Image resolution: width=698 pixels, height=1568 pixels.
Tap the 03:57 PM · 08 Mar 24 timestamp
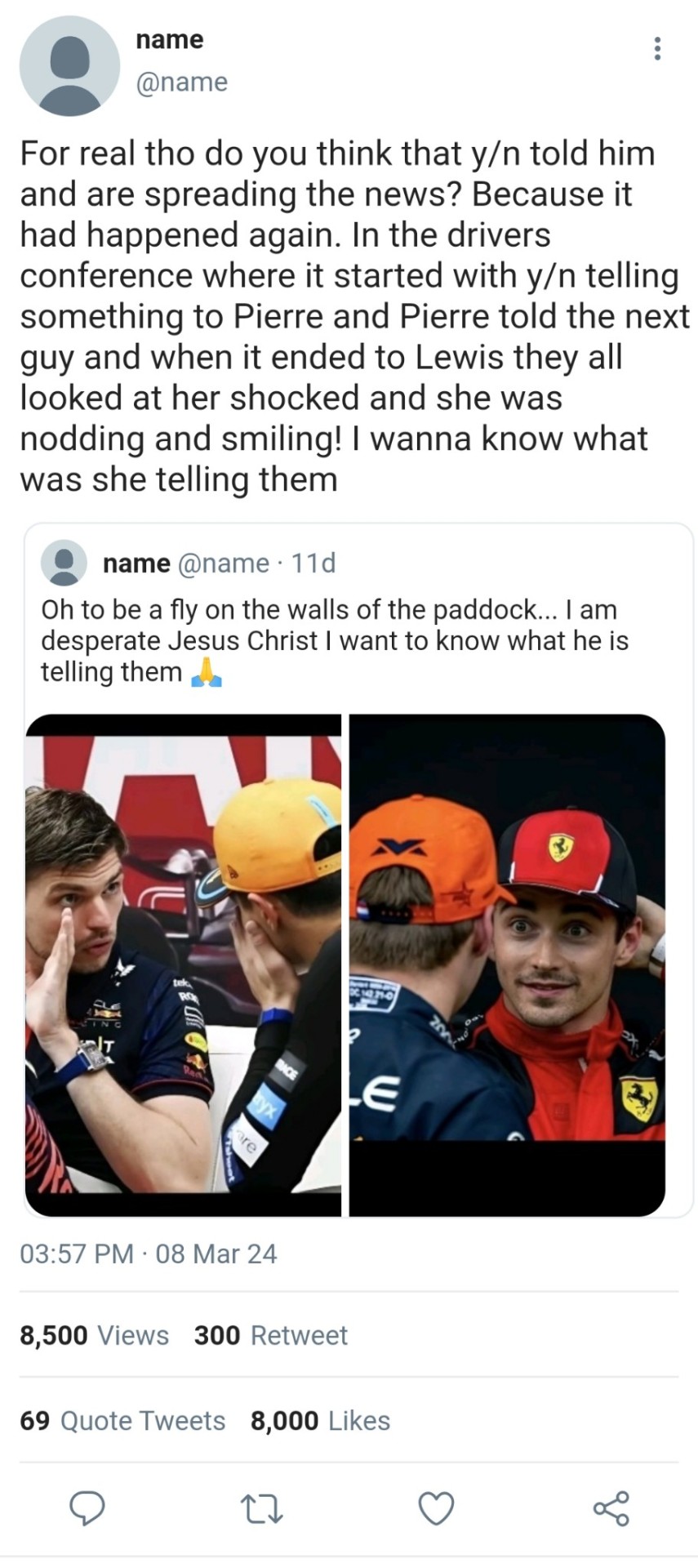[x=149, y=1254]
